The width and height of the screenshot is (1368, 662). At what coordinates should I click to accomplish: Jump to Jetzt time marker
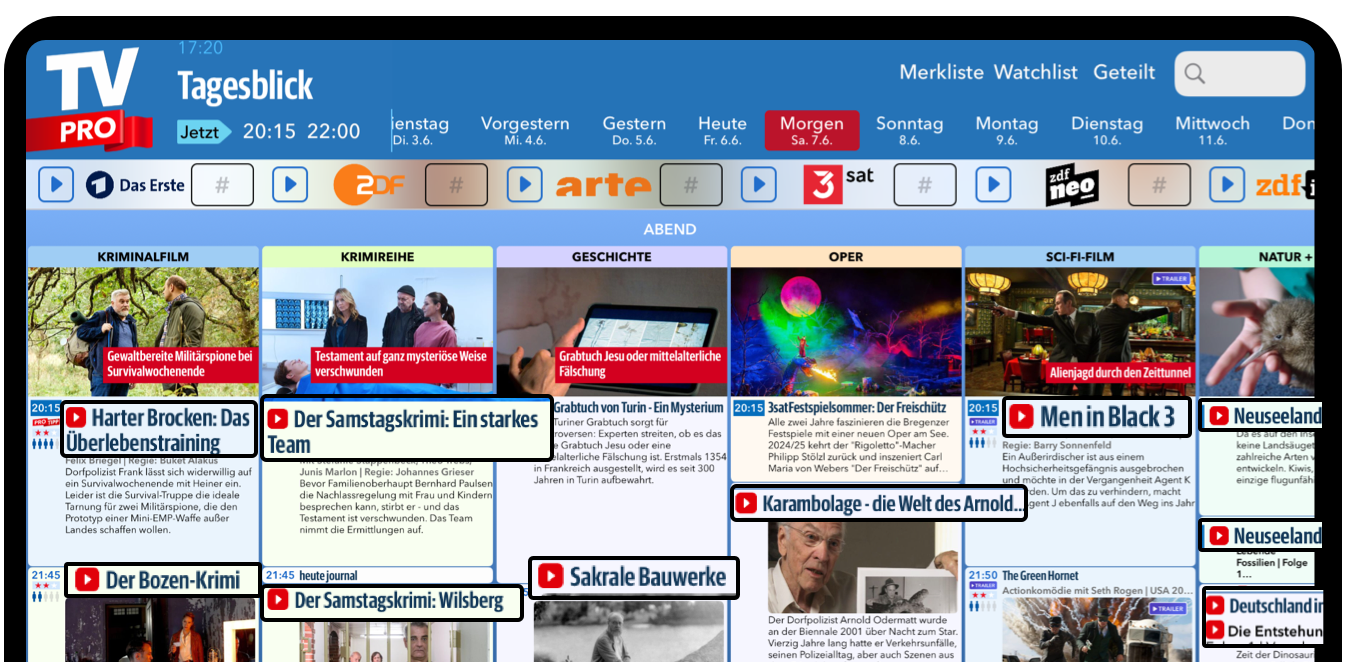(204, 132)
